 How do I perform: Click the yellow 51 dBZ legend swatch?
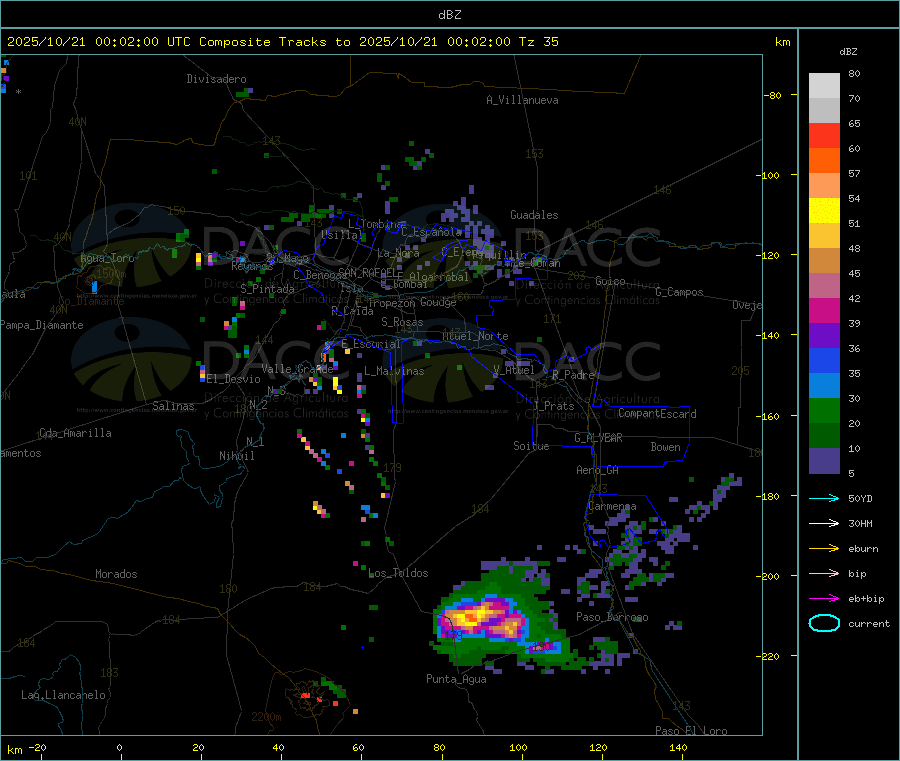824,211
